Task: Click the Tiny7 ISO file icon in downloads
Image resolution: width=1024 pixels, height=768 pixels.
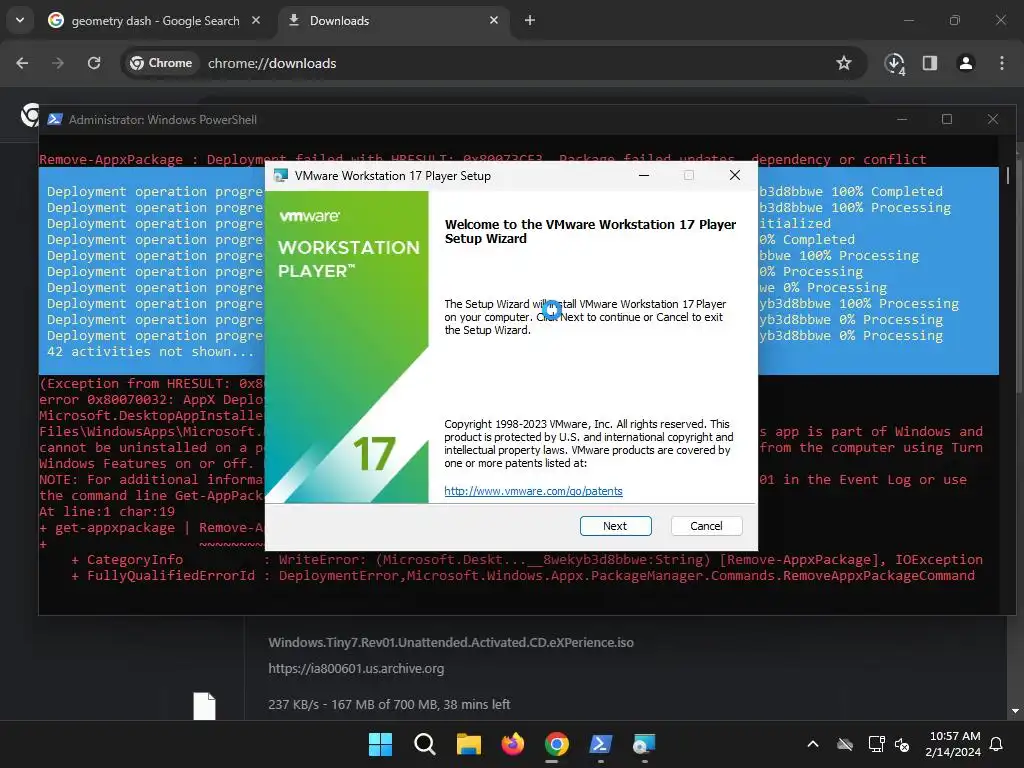Action: tap(204, 706)
